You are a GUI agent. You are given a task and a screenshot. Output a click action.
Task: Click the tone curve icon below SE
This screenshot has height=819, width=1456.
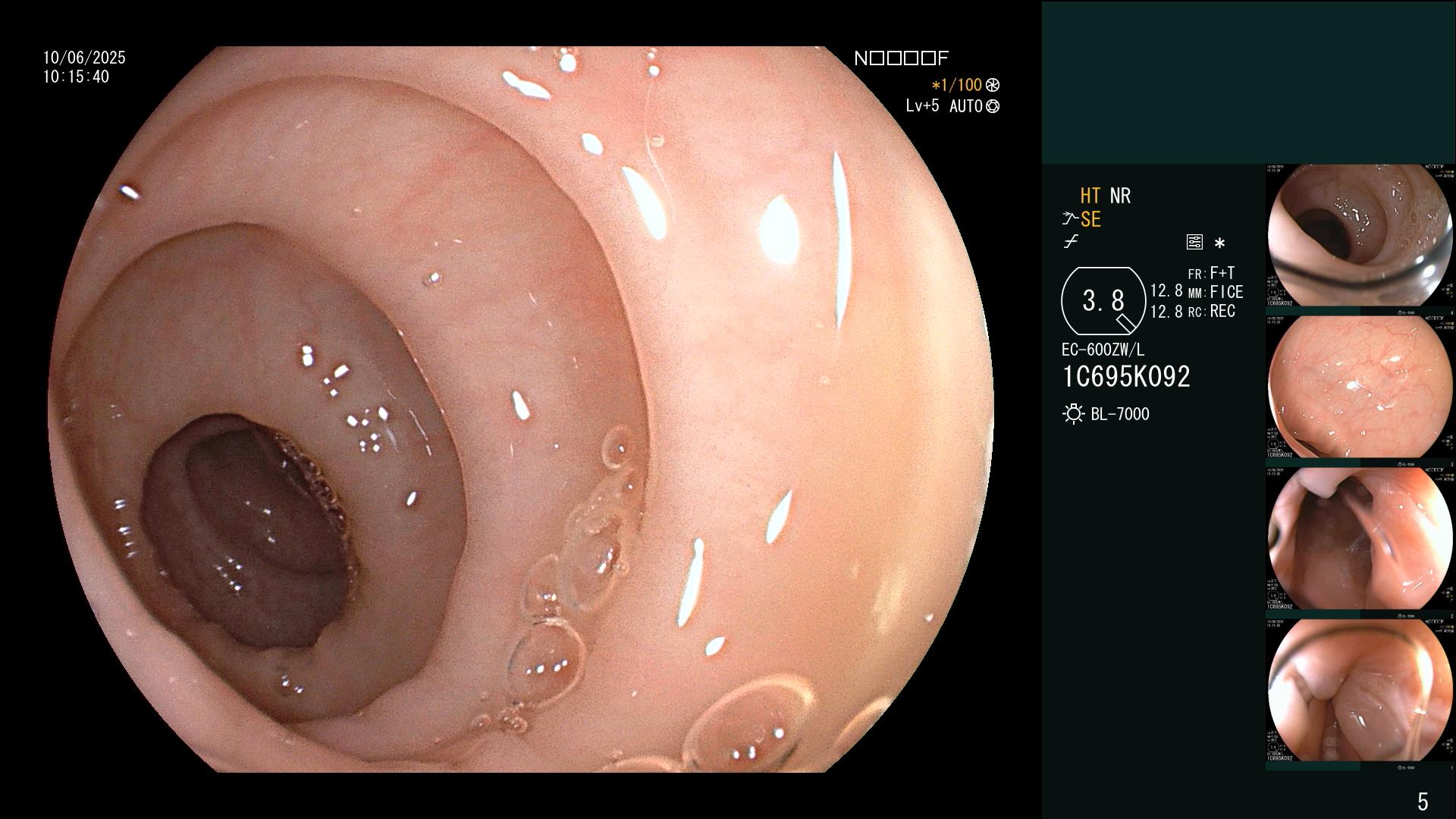[1071, 242]
